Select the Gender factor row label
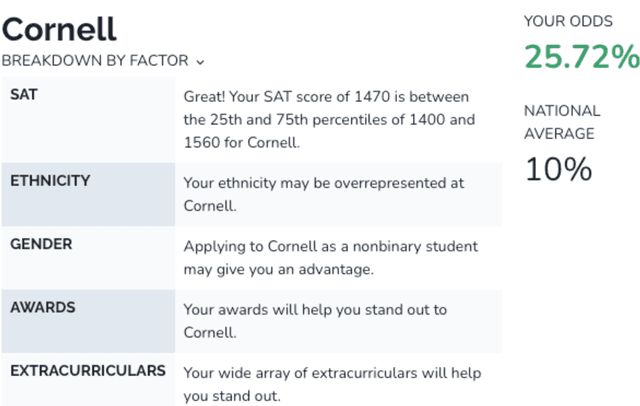This screenshot has width=640, height=406. pos(41,244)
